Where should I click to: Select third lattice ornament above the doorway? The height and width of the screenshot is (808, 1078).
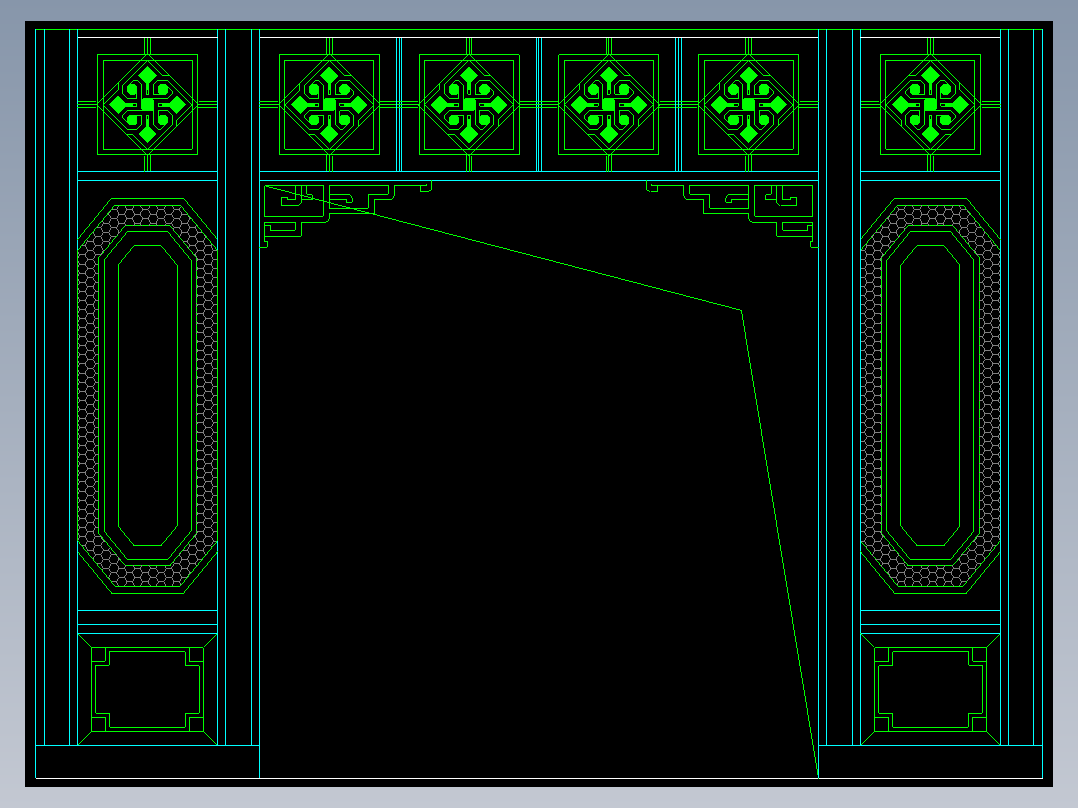click(608, 105)
